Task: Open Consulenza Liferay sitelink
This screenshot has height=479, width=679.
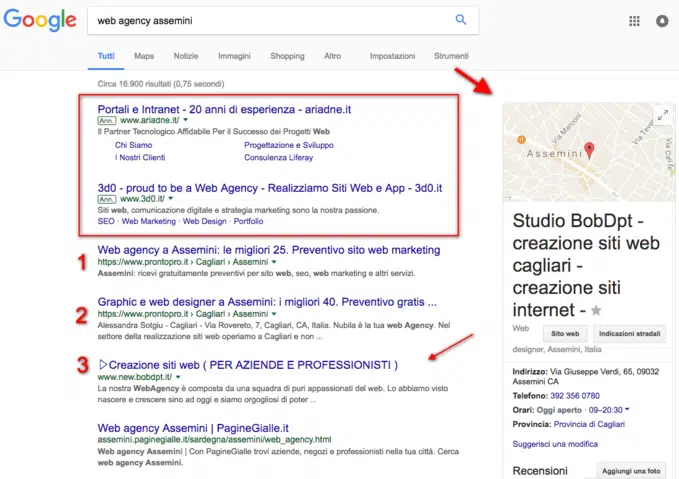Action: [x=278, y=158]
